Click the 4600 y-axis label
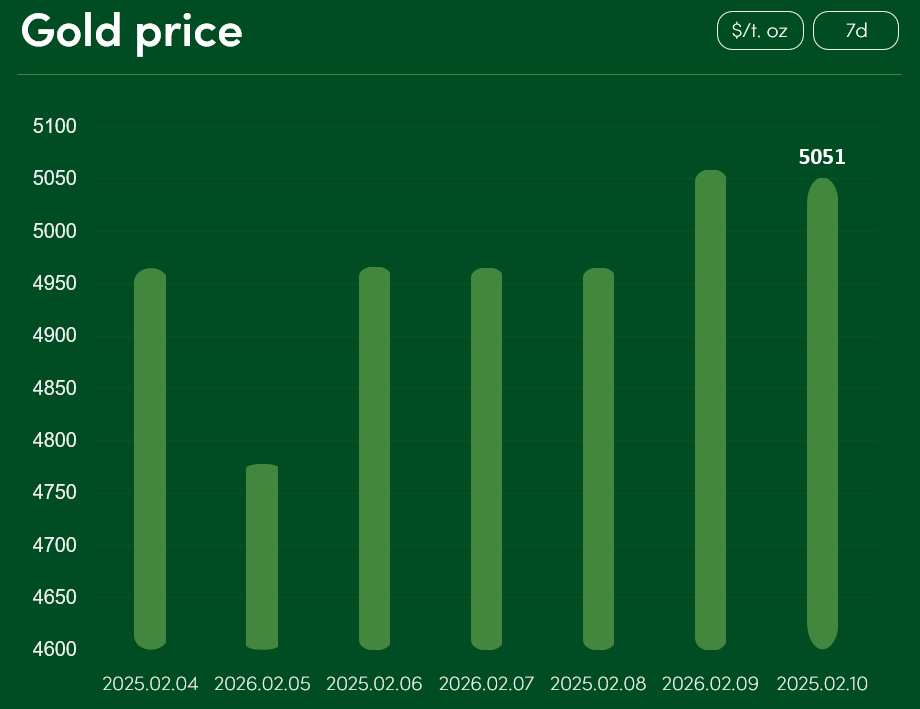The height and width of the screenshot is (709, 920). pyautogui.click(x=55, y=650)
